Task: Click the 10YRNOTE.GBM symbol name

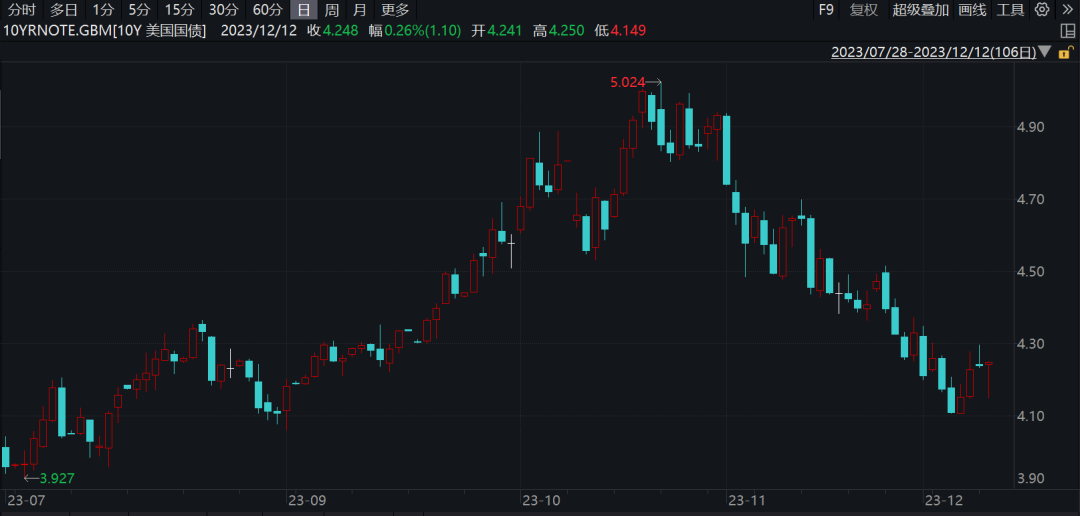Action: (105, 31)
